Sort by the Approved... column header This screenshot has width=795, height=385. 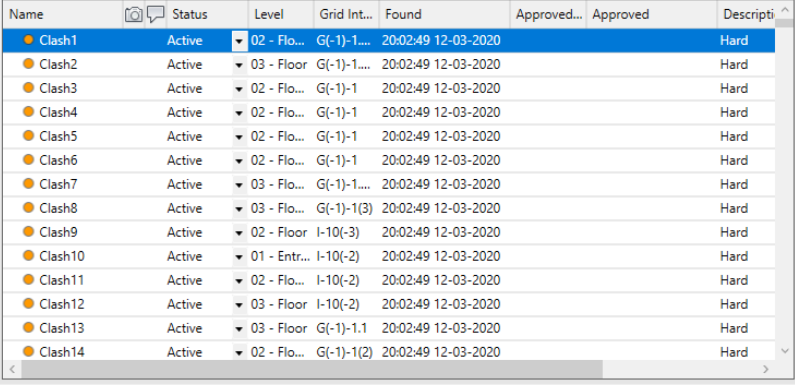coord(548,14)
